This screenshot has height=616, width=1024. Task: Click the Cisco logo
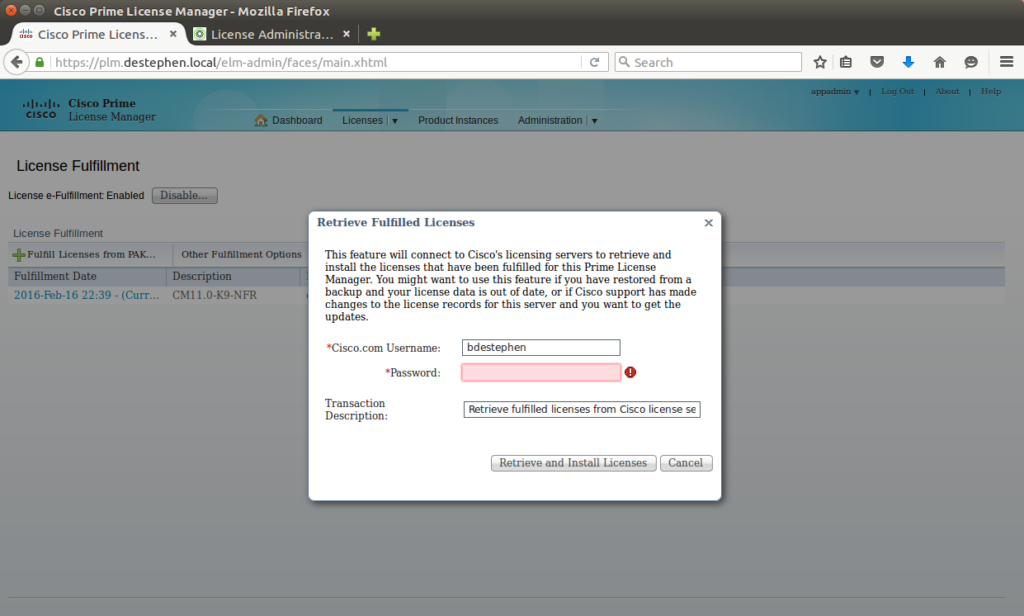[40, 109]
